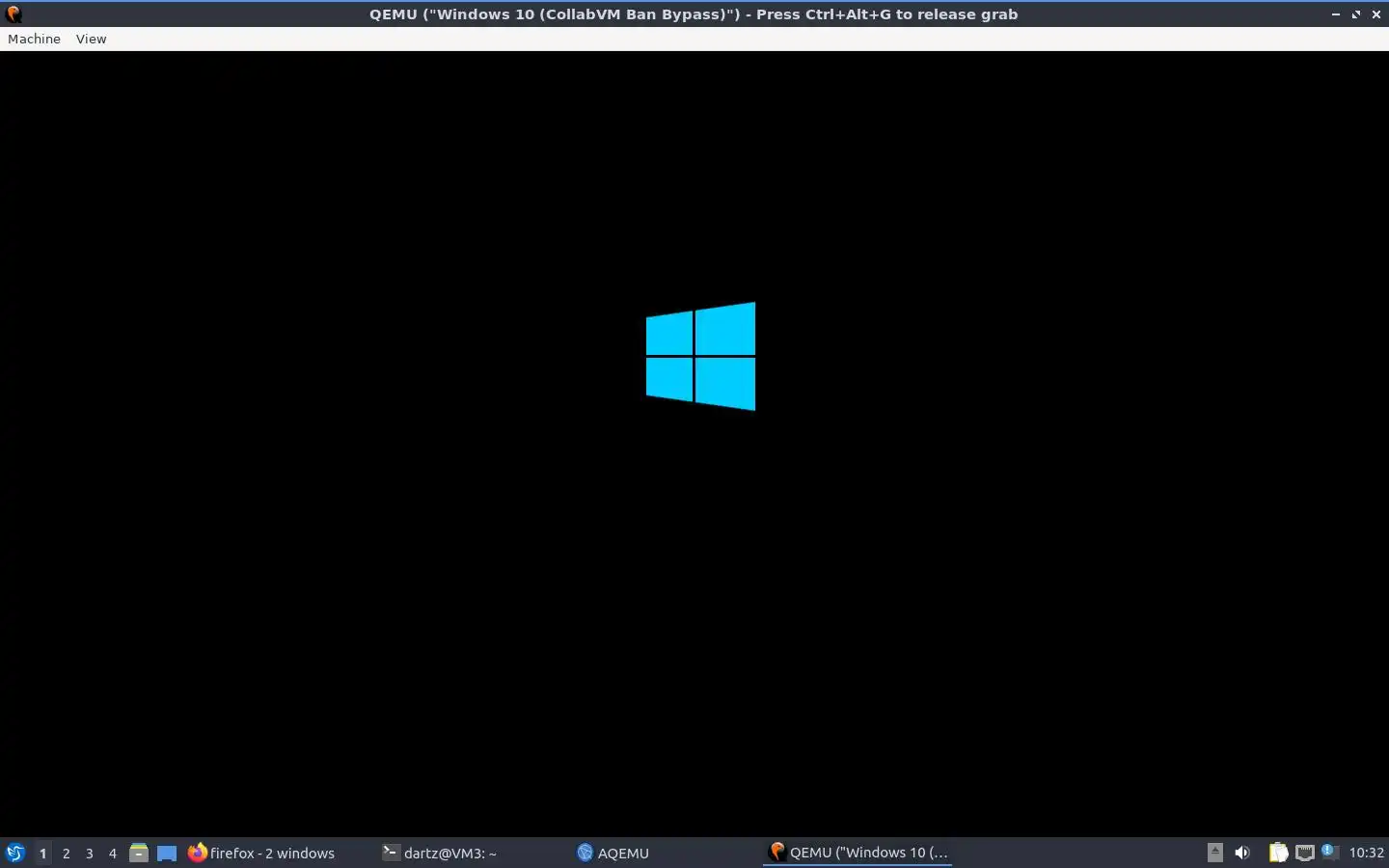Open the View menu
The image size is (1389, 868).
coord(91,39)
